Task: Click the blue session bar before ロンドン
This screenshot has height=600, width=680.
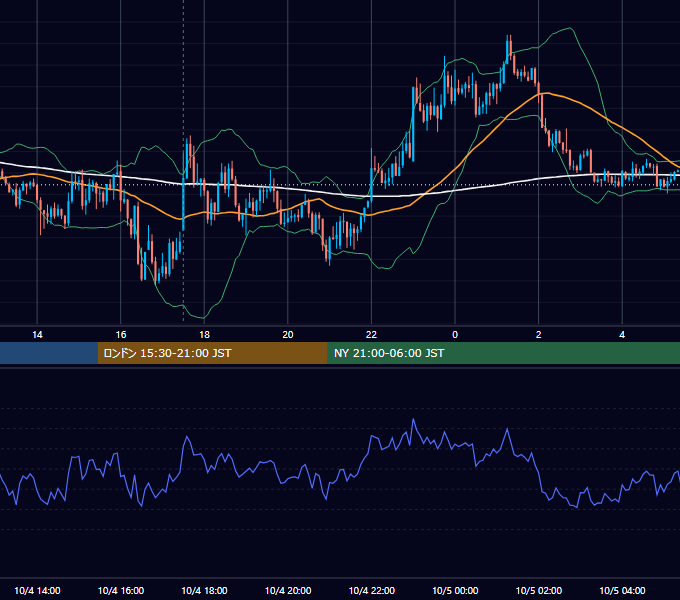Action: pyautogui.click(x=49, y=353)
